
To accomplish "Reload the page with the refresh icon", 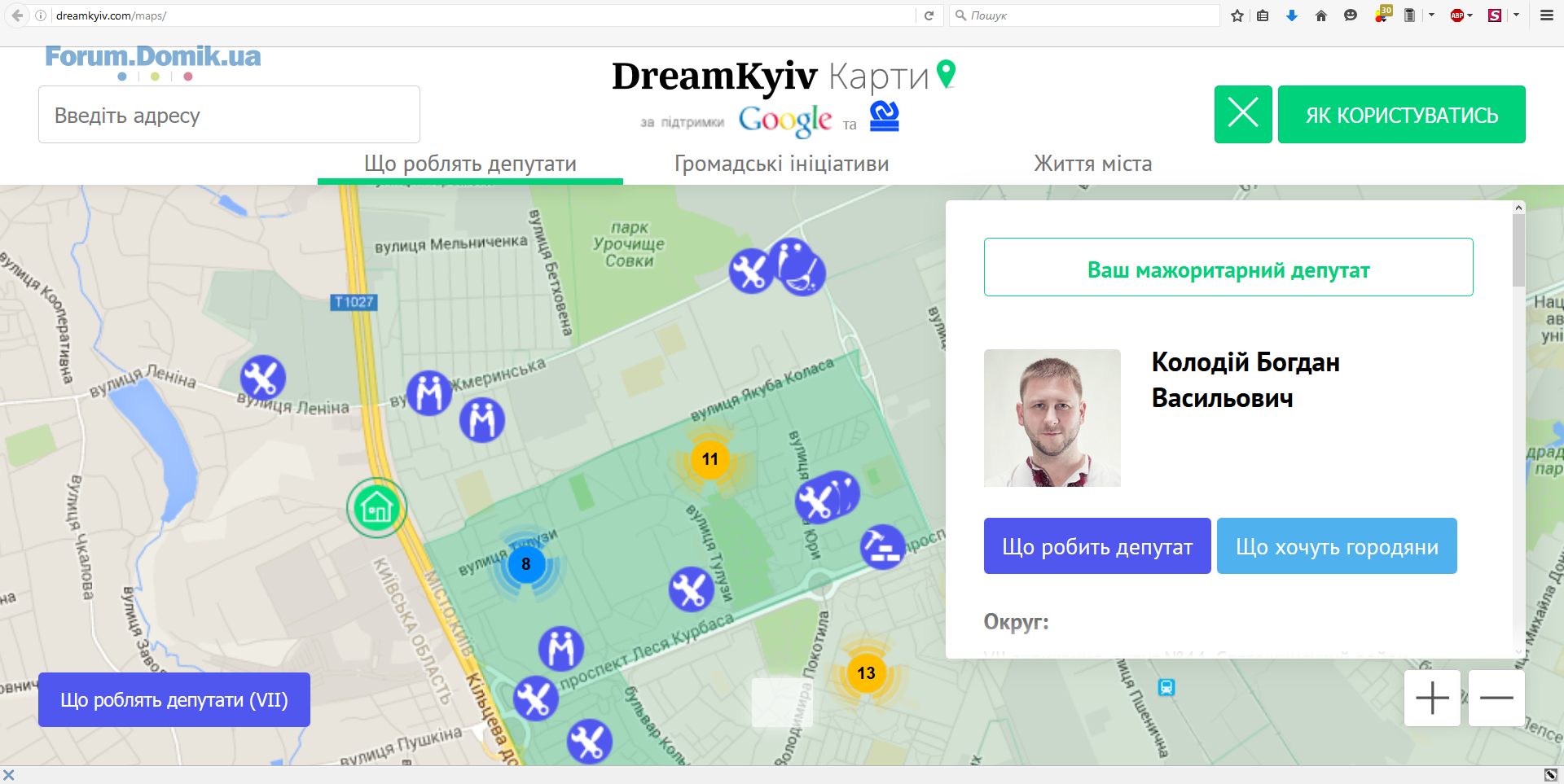I will pos(929,15).
